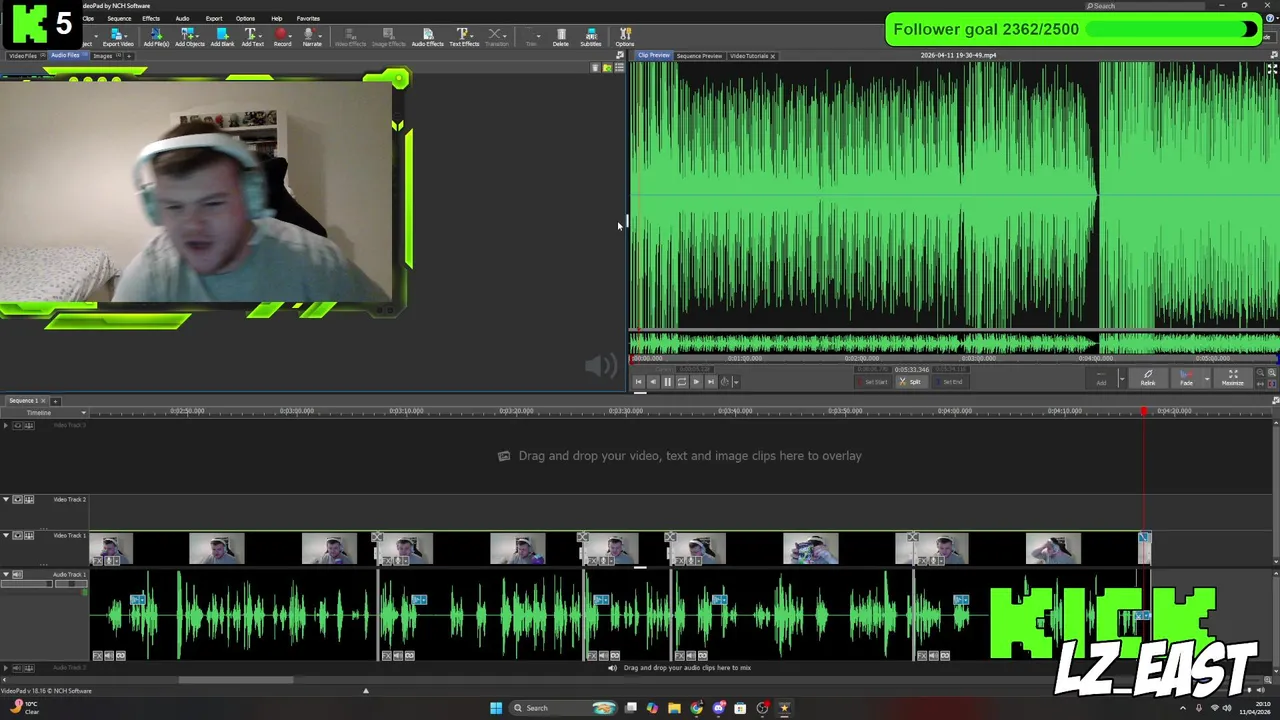Step forward one frame in preview

click(x=696, y=382)
